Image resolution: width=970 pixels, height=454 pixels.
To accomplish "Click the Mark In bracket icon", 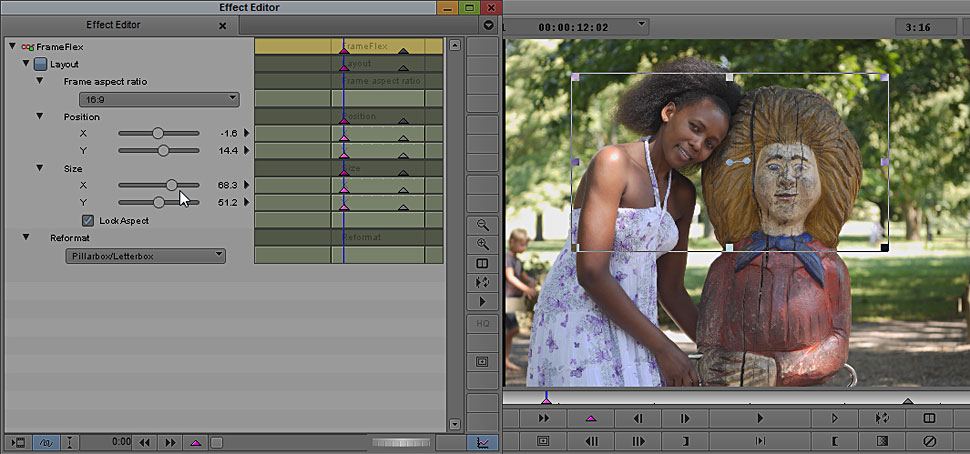I will (835, 440).
